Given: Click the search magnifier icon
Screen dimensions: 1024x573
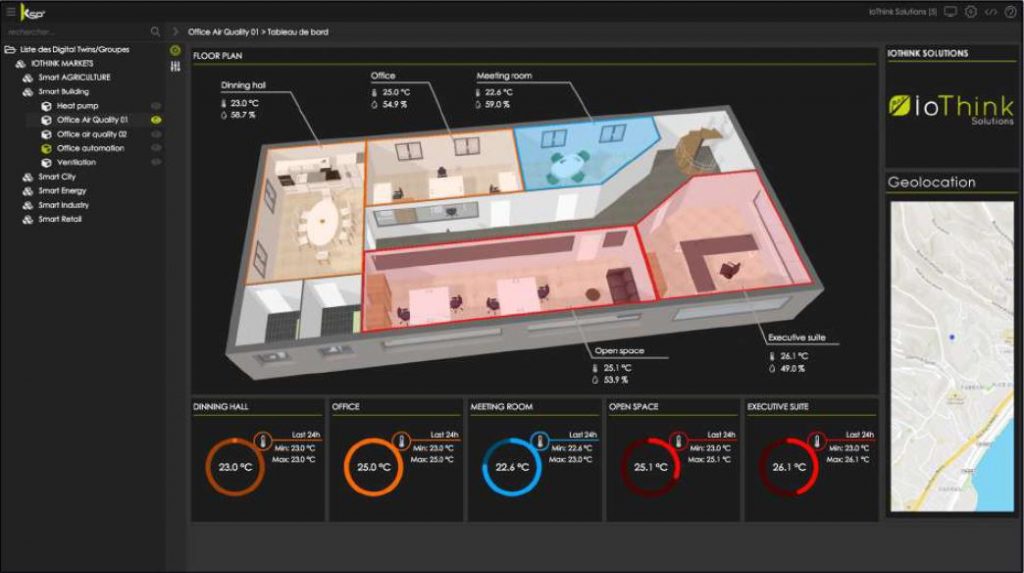Looking at the screenshot, I should pyautogui.click(x=155, y=32).
